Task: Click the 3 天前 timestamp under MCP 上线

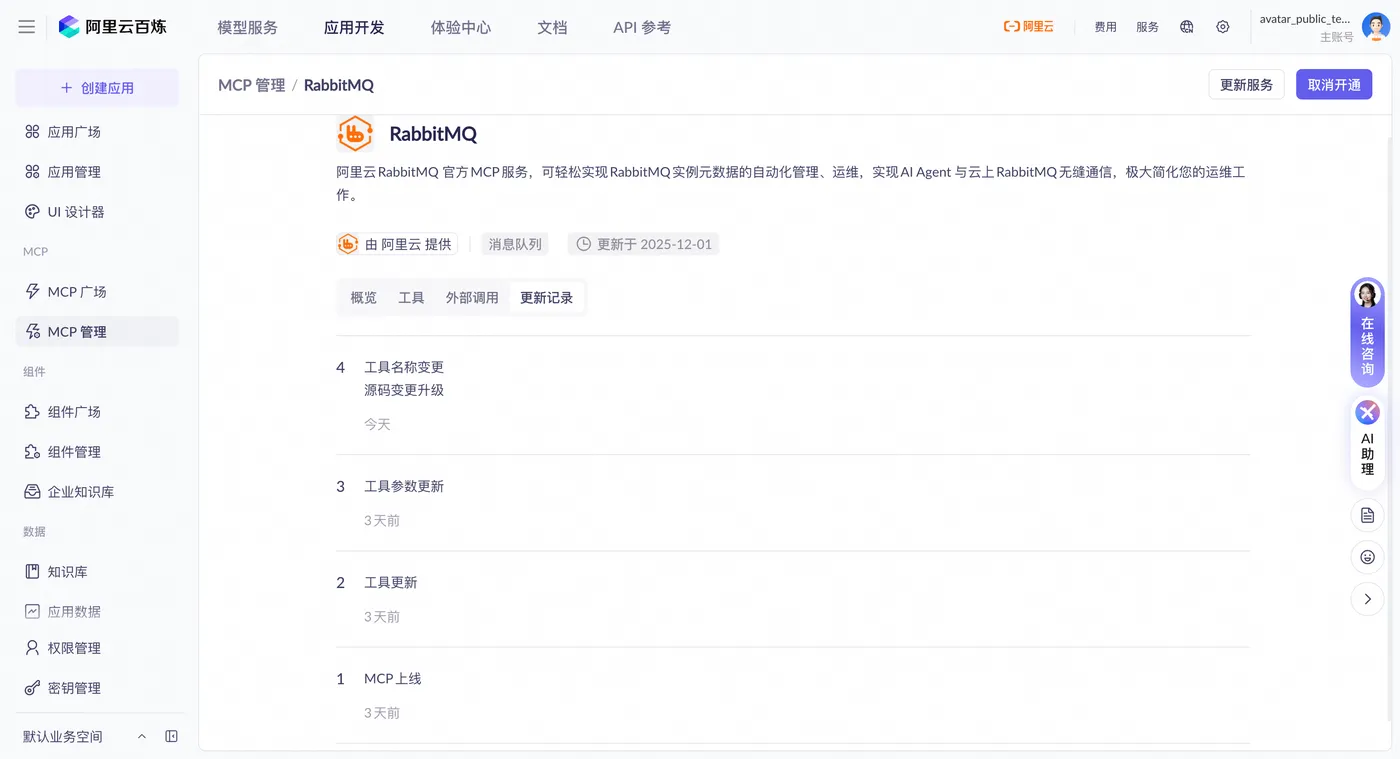Action: point(382,713)
